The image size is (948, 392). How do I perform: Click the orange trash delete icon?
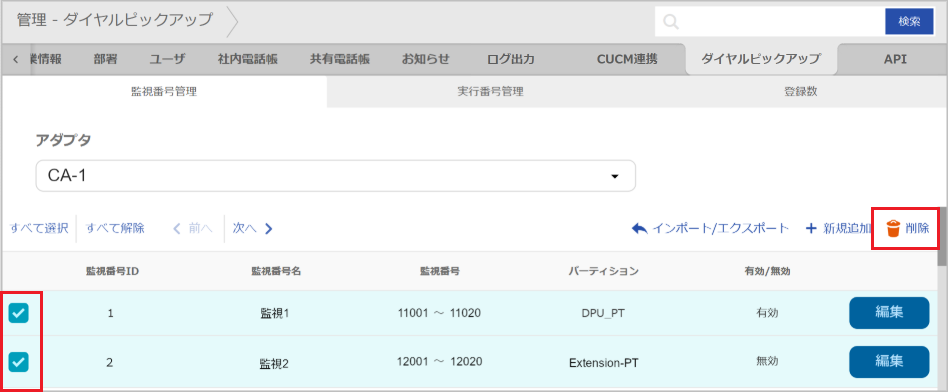pos(893,229)
